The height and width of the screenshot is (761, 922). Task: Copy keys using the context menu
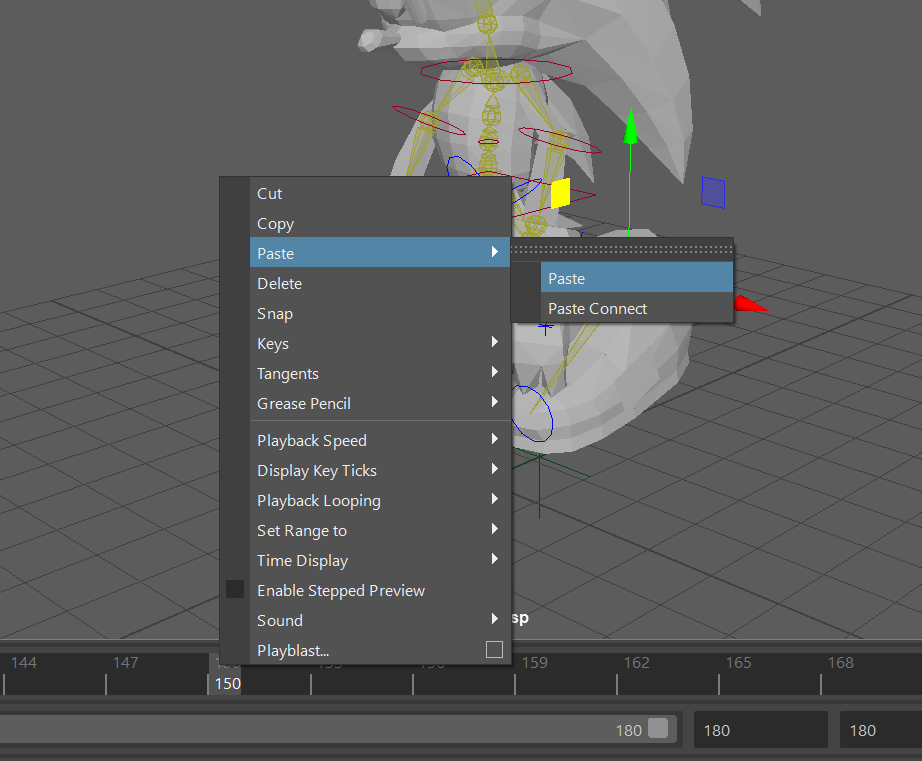(x=275, y=223)
